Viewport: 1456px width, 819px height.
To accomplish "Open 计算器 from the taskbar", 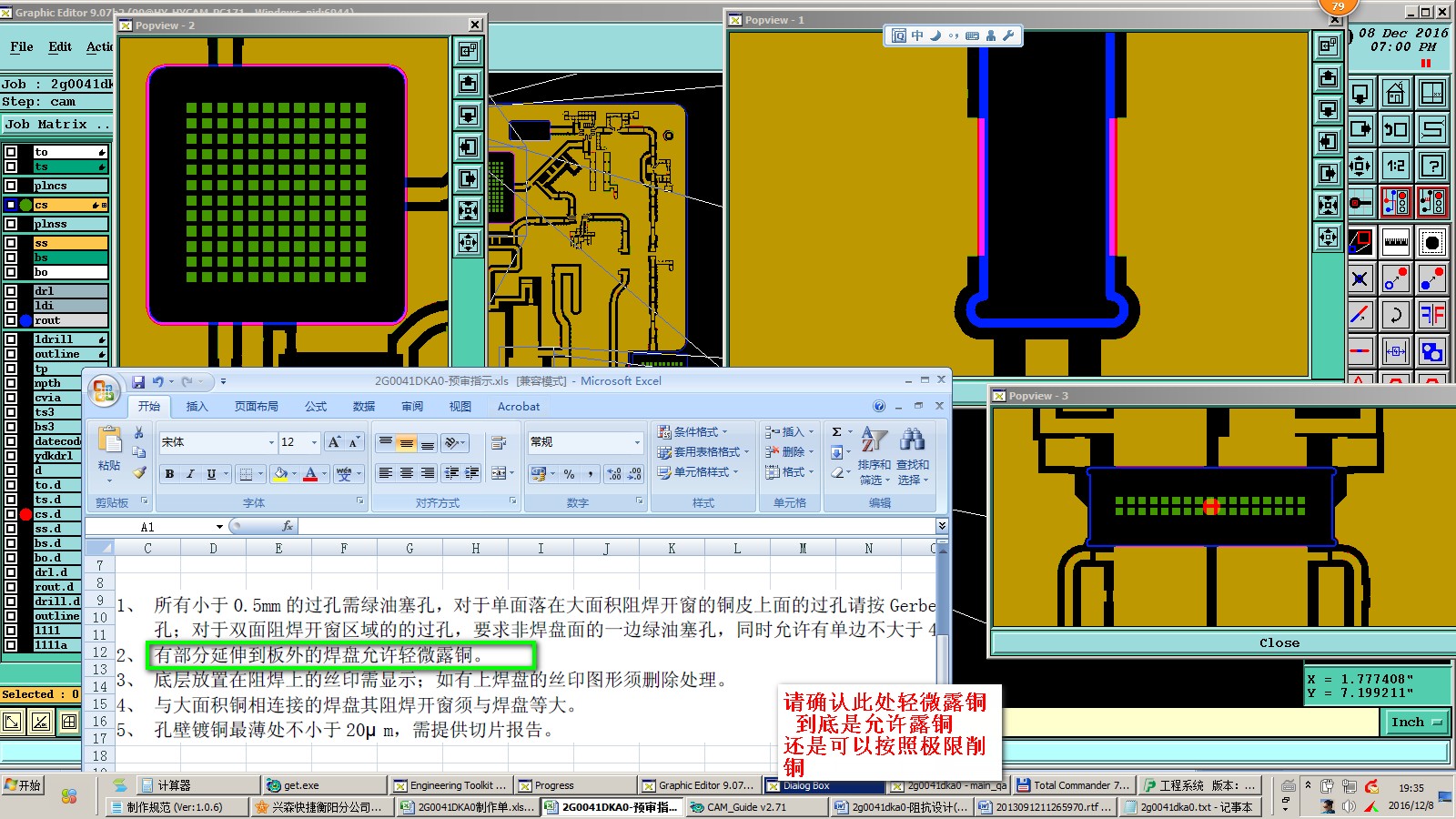I will coord(197,785).
